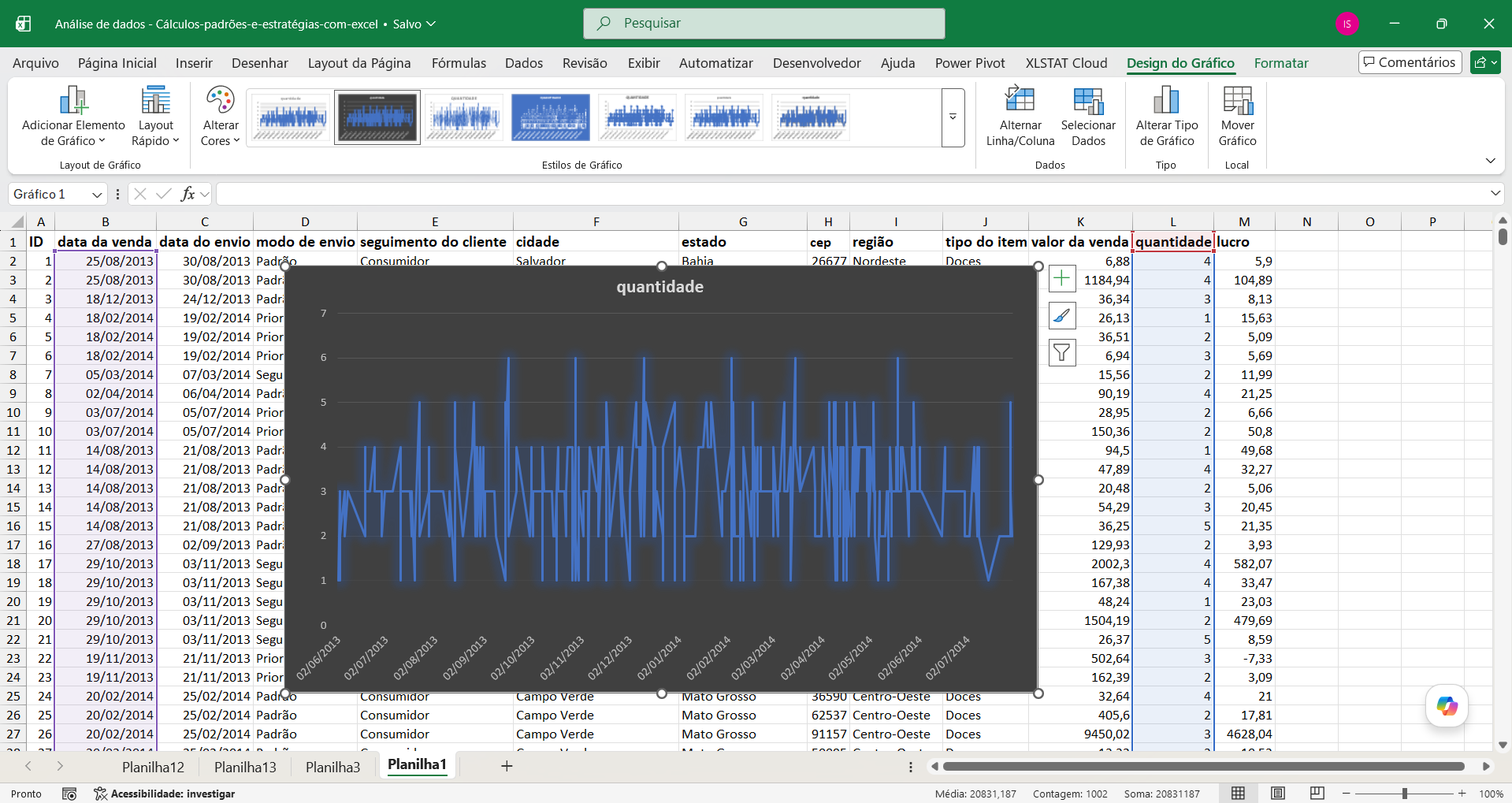The width and height of the screenshot is (1512, 803).
Task: Click the Share button icon
Action: click(1485, 62)
